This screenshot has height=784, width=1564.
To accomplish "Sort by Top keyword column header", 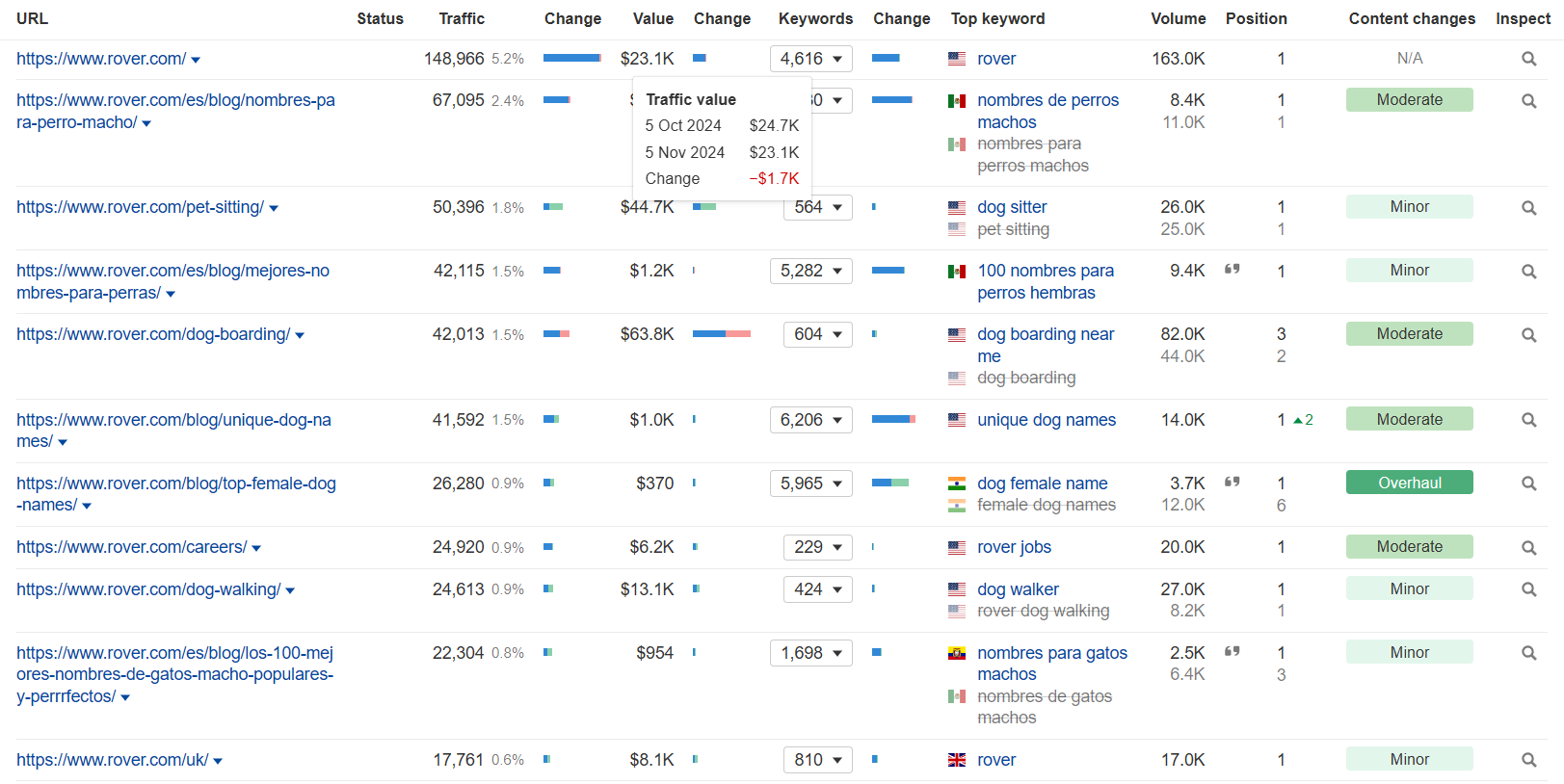I will click(x=997, y=18).
